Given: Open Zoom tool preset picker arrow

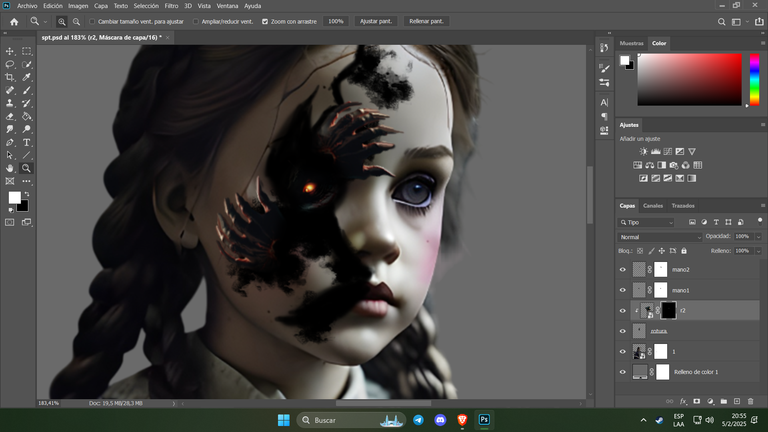Looking at the screenshot, I should [x=46, y=22].
